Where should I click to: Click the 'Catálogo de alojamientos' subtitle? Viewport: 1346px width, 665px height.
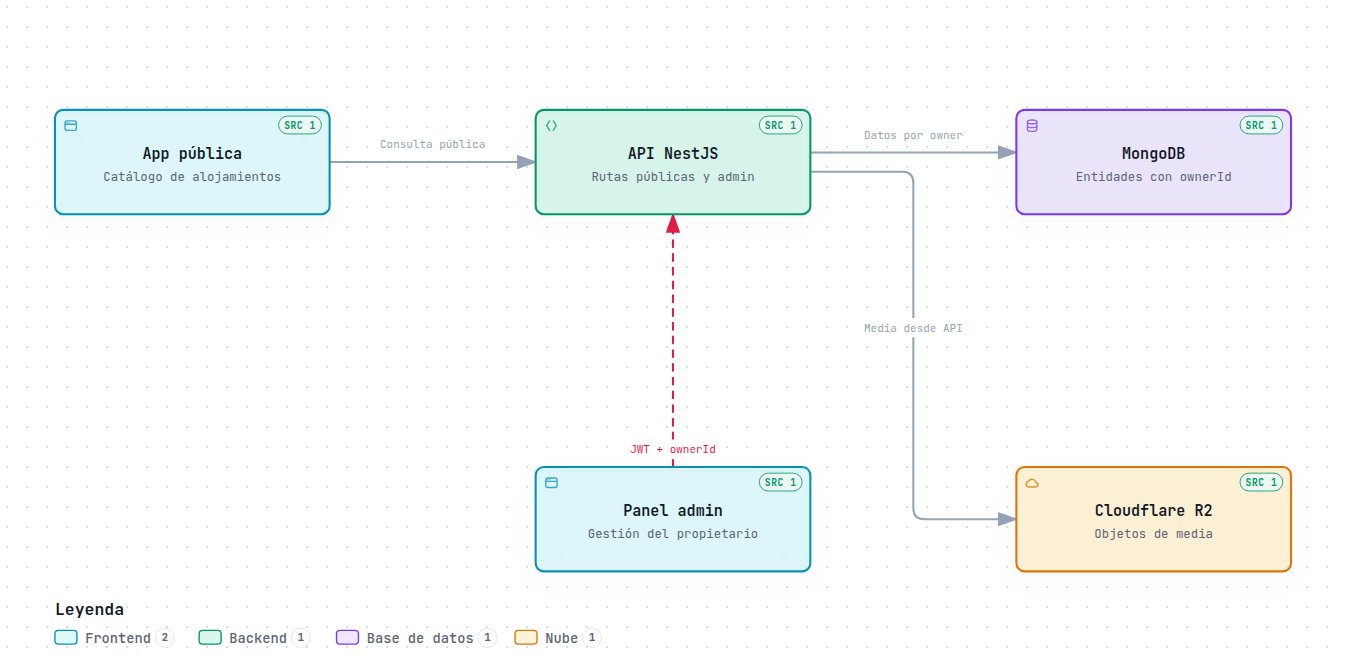(192, 177)
